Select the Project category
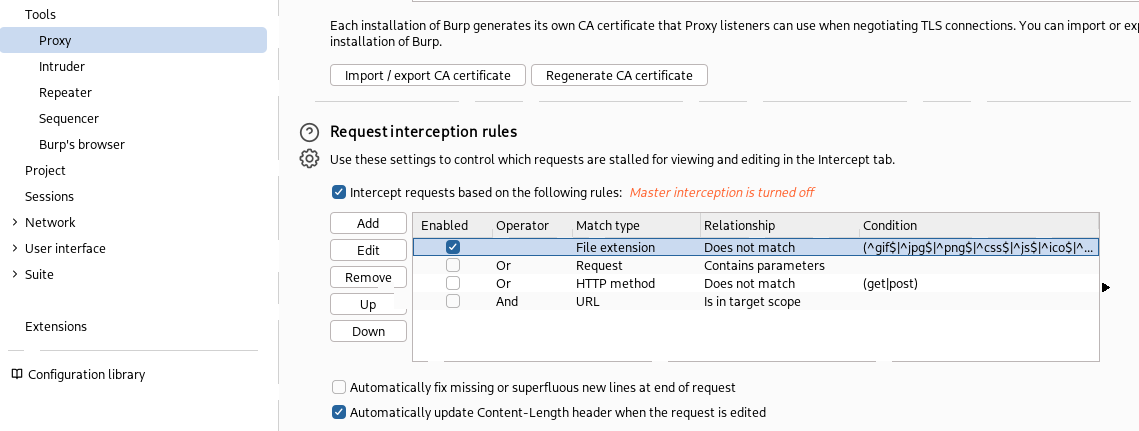This screenshot has width=1139, height=431. tap(45, 171)
